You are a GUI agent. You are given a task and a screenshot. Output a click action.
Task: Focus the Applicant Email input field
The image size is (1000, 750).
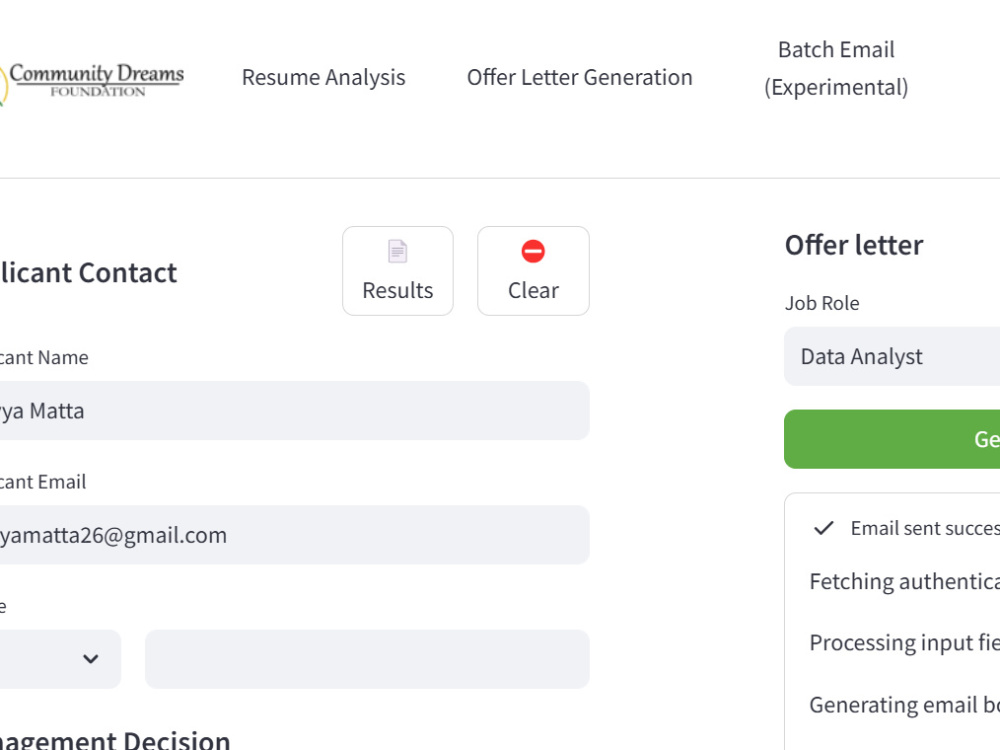[294, 535]
